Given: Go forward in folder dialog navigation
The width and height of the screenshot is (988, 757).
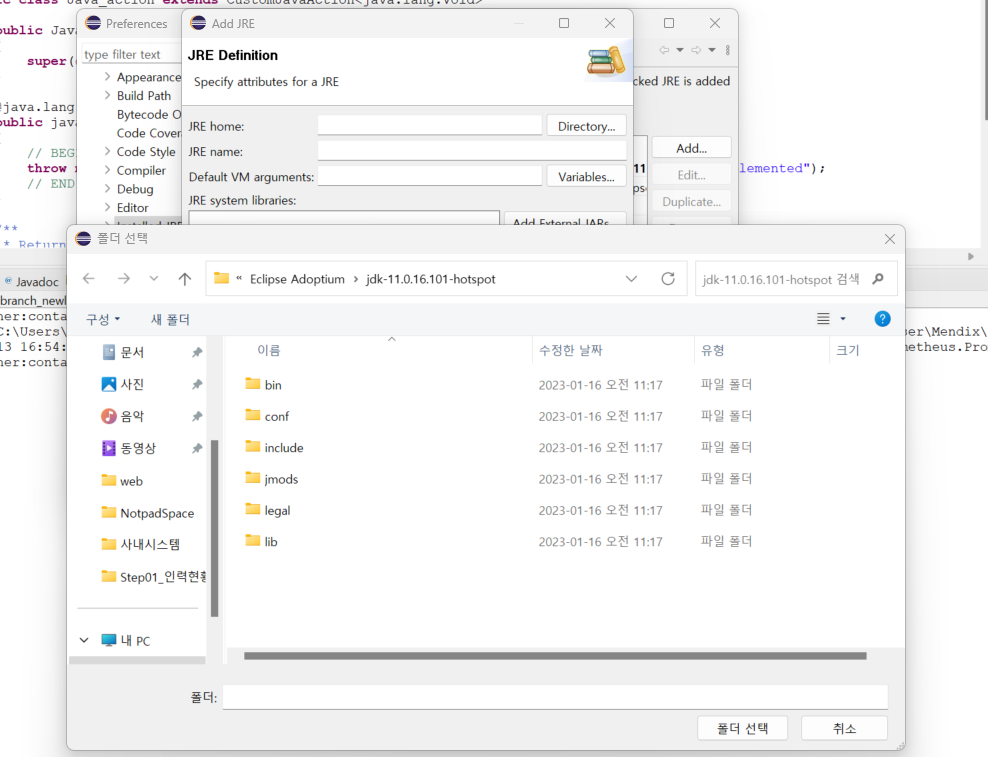Looking at the screenshot, I should click(124, 279).
